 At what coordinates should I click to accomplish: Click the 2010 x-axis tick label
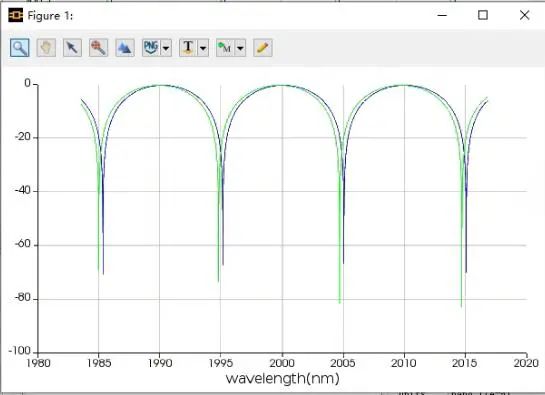[404, 363]
